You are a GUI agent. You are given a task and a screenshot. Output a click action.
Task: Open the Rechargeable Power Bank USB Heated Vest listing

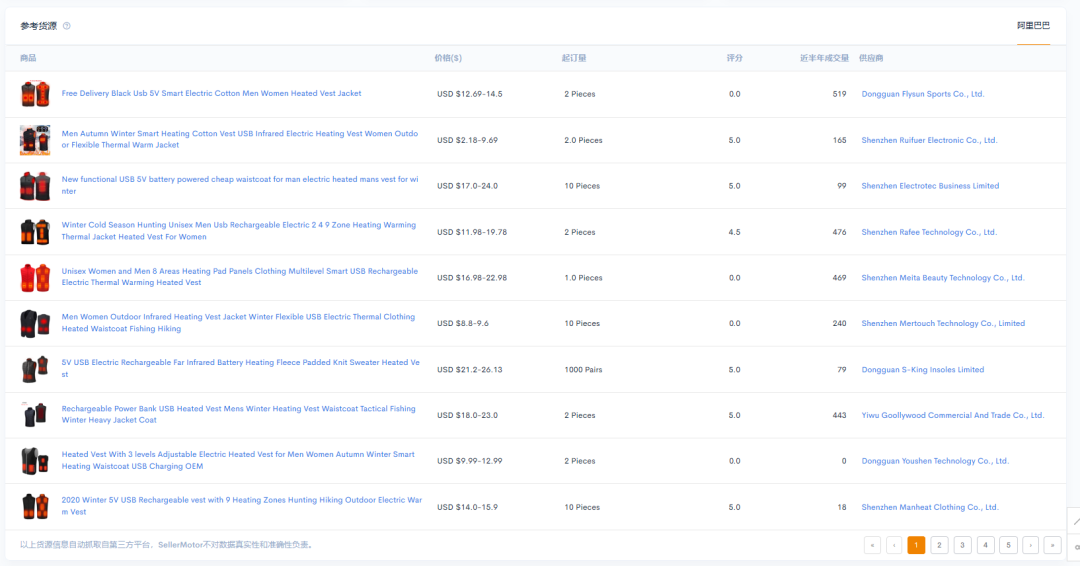(238, 415)
